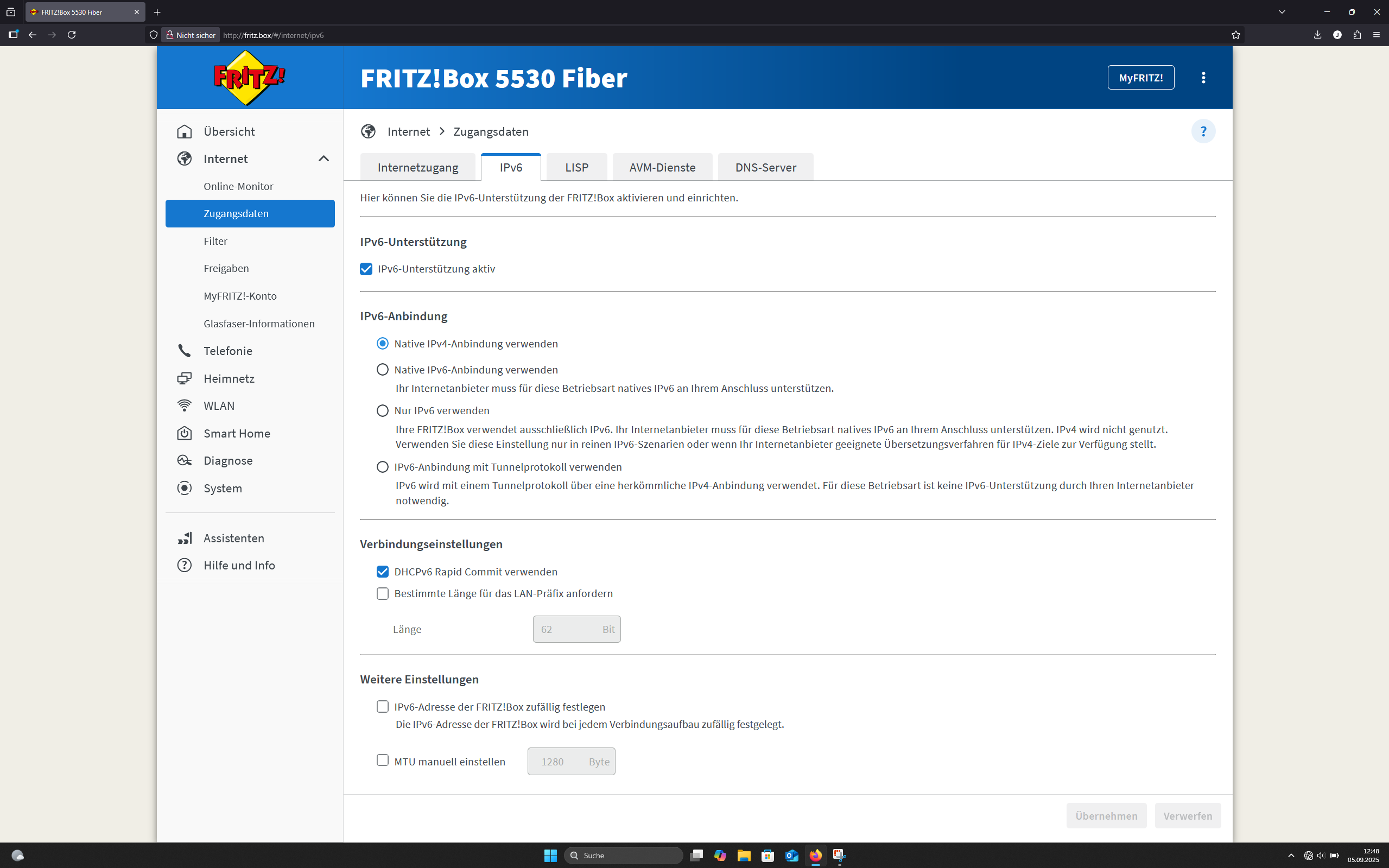1389x868 pixels.
Task: Reload the page with the browser refresh icon
Action: click(72, 35)
